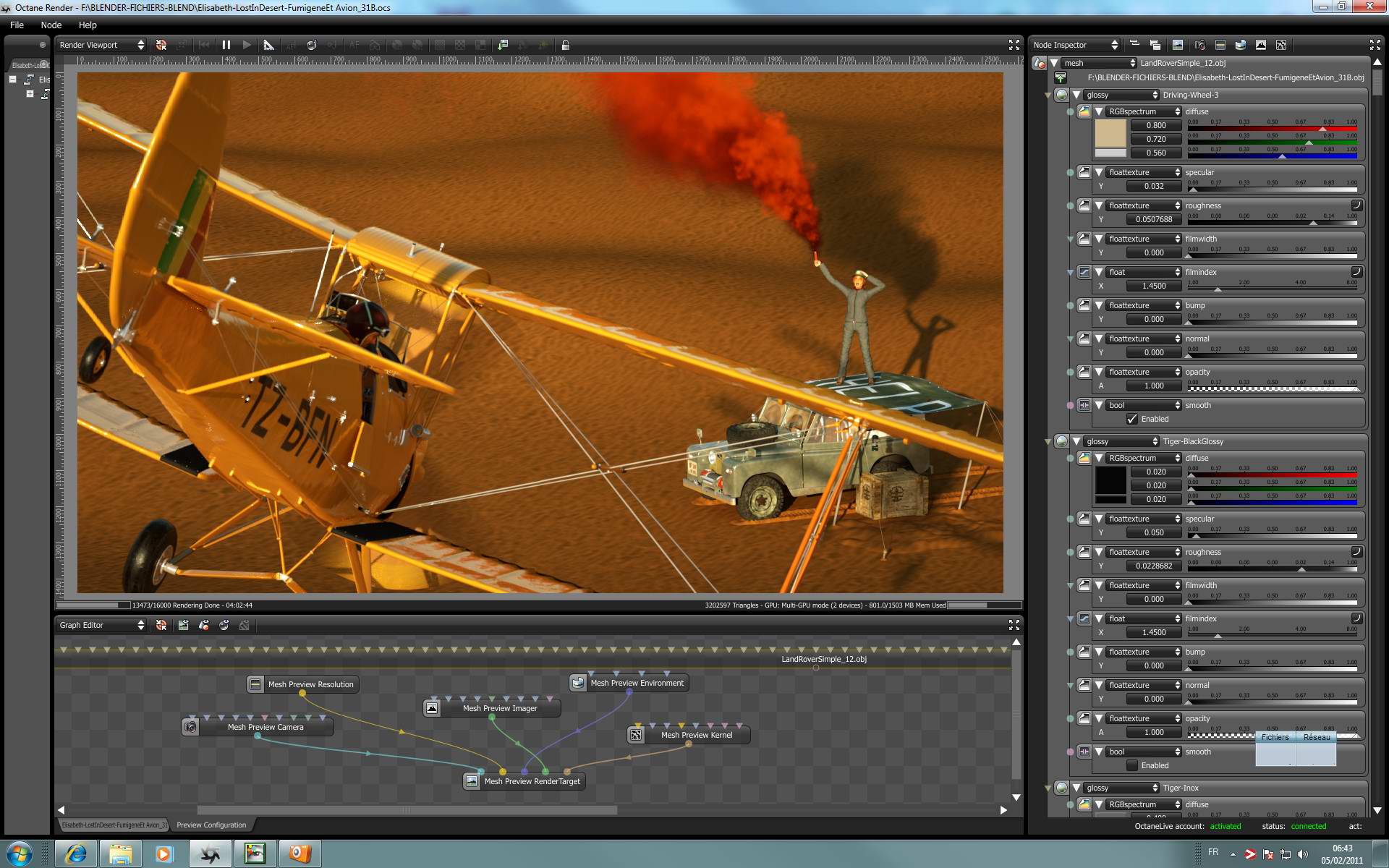The width and height of the screenshot is (1389, 868).
Task: Click Mesh Preview Camera node icon
Action: 190,727
